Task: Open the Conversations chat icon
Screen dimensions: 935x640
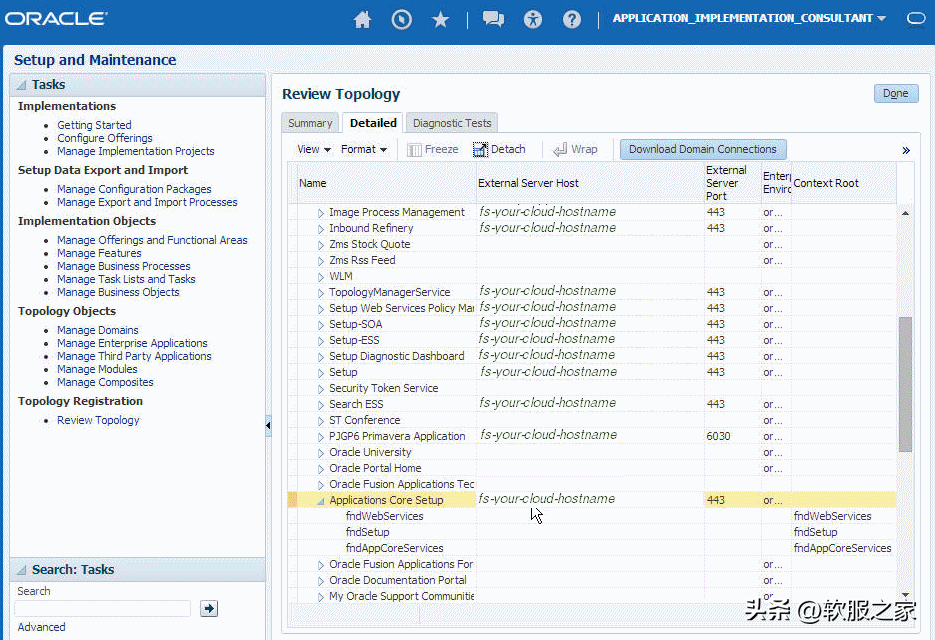Action: [492, 20]
